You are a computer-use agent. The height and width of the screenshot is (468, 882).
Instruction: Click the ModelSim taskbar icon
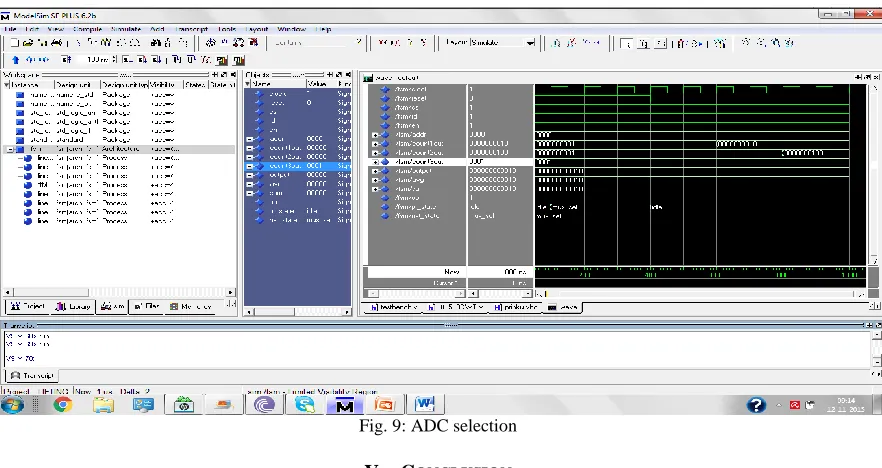point(344,404)
